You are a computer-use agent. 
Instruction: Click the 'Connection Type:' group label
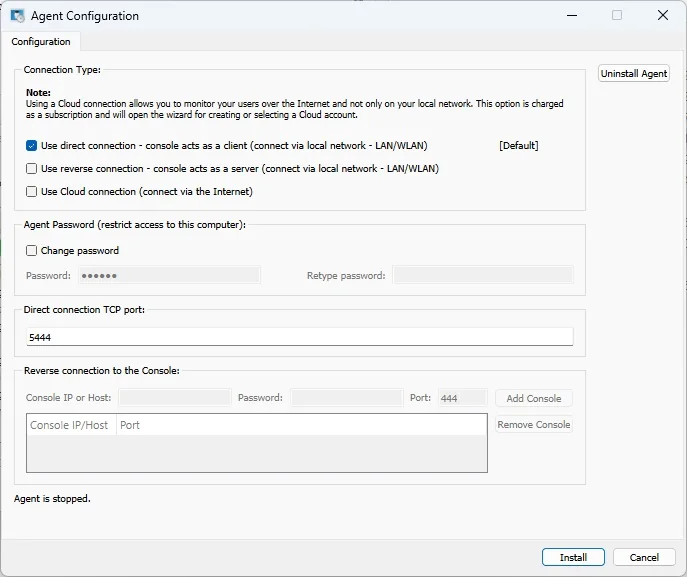coord(62,70)
